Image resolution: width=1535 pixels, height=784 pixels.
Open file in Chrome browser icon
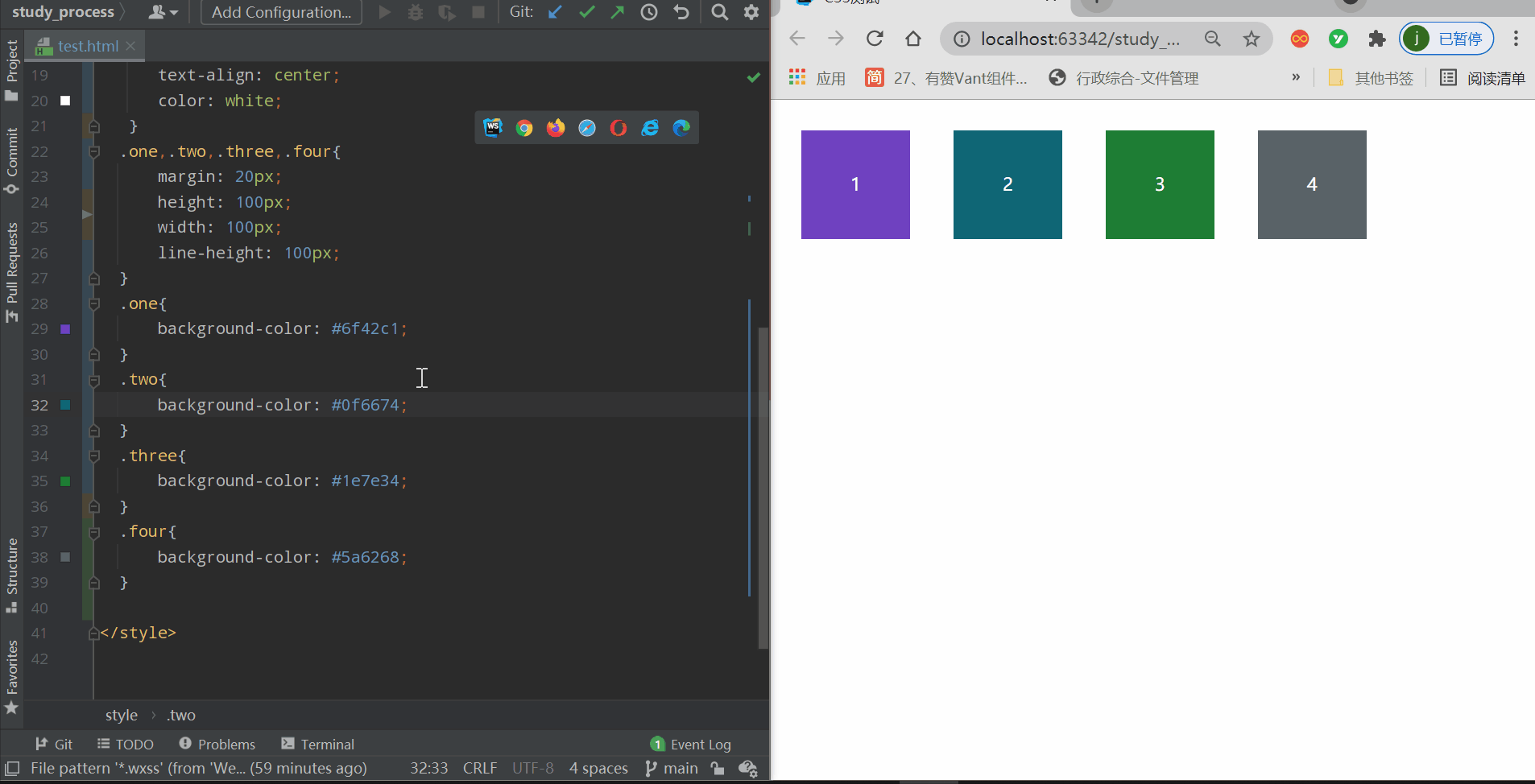click(x=524, y=128)
